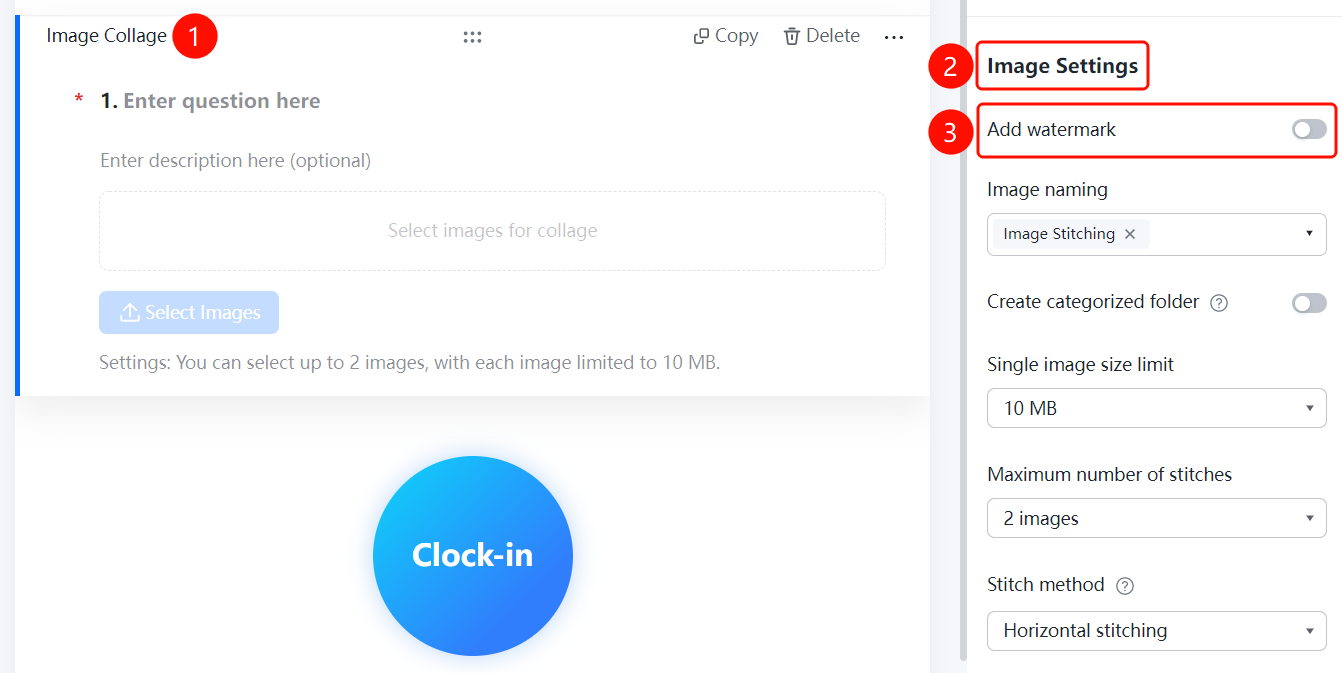Click the Enter question here field
Viewport: 1342px width, 673px height.
pyautogui.click(x=221, y=101)
